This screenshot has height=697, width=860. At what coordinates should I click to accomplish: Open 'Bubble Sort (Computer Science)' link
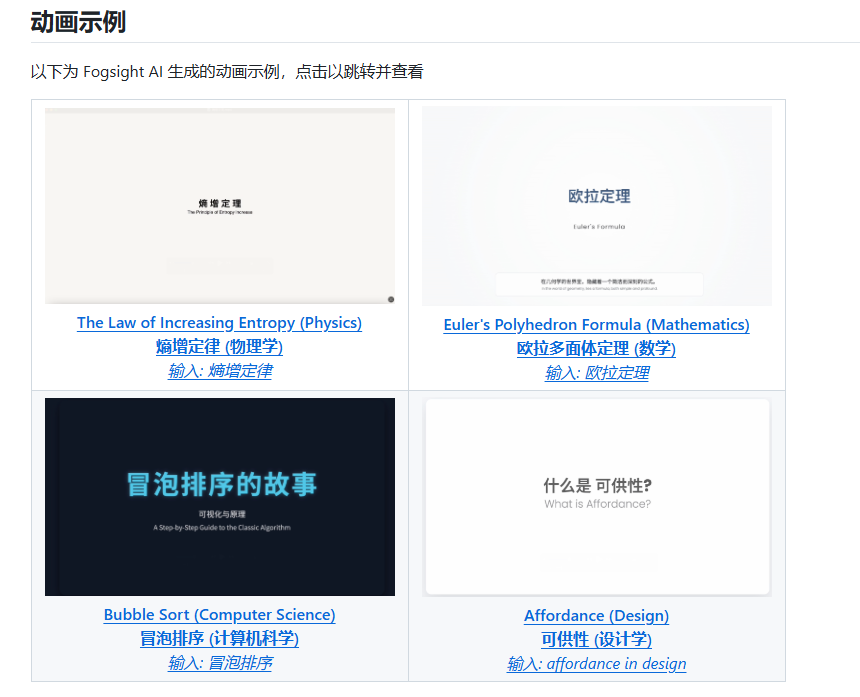pyautogui.click(x=219, y=615)
